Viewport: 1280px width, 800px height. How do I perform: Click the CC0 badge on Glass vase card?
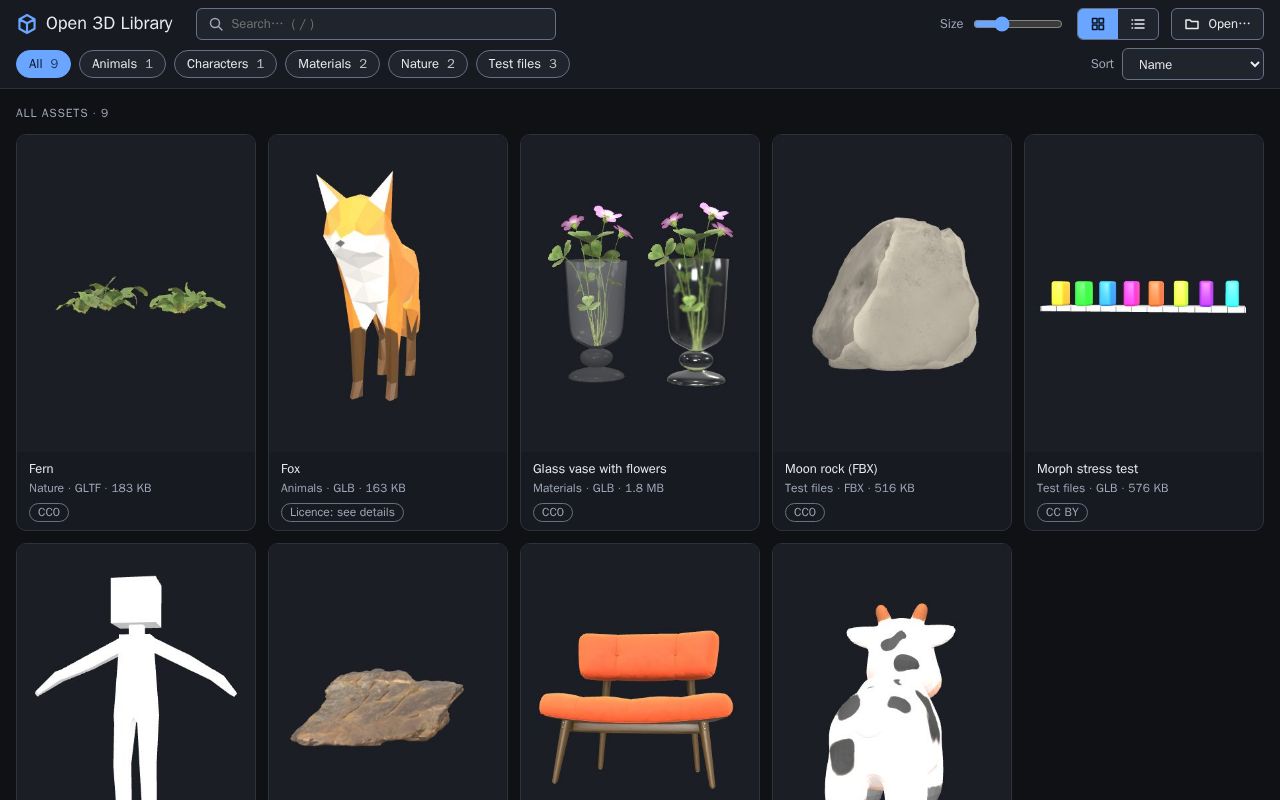click(553, 512)
